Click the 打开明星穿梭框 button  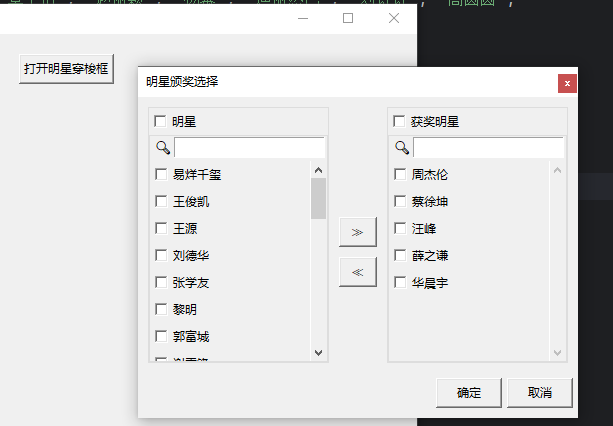[x=66, y=69]
